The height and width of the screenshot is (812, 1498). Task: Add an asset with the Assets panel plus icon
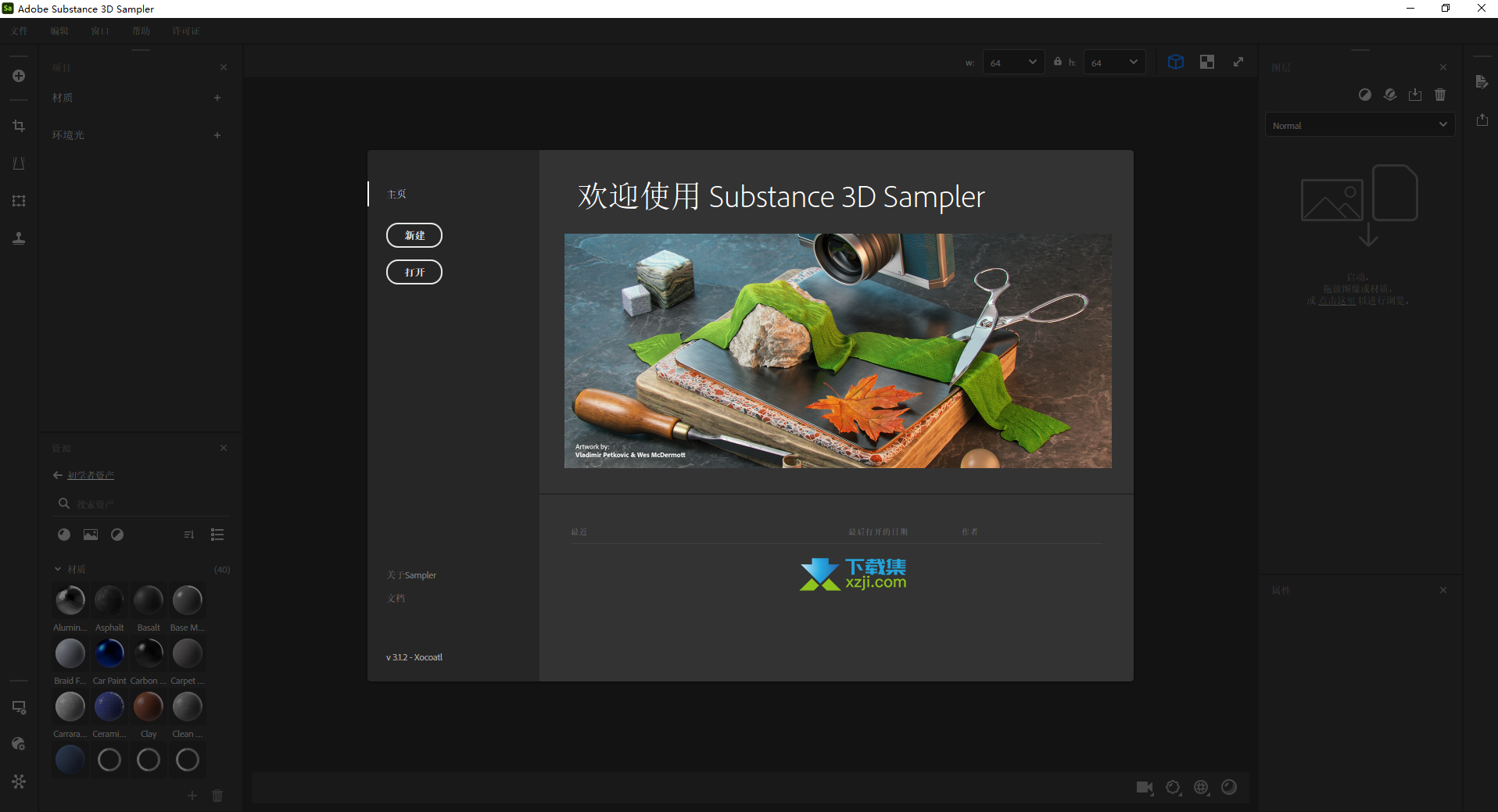pyautogui.click(x=192, y=796)
